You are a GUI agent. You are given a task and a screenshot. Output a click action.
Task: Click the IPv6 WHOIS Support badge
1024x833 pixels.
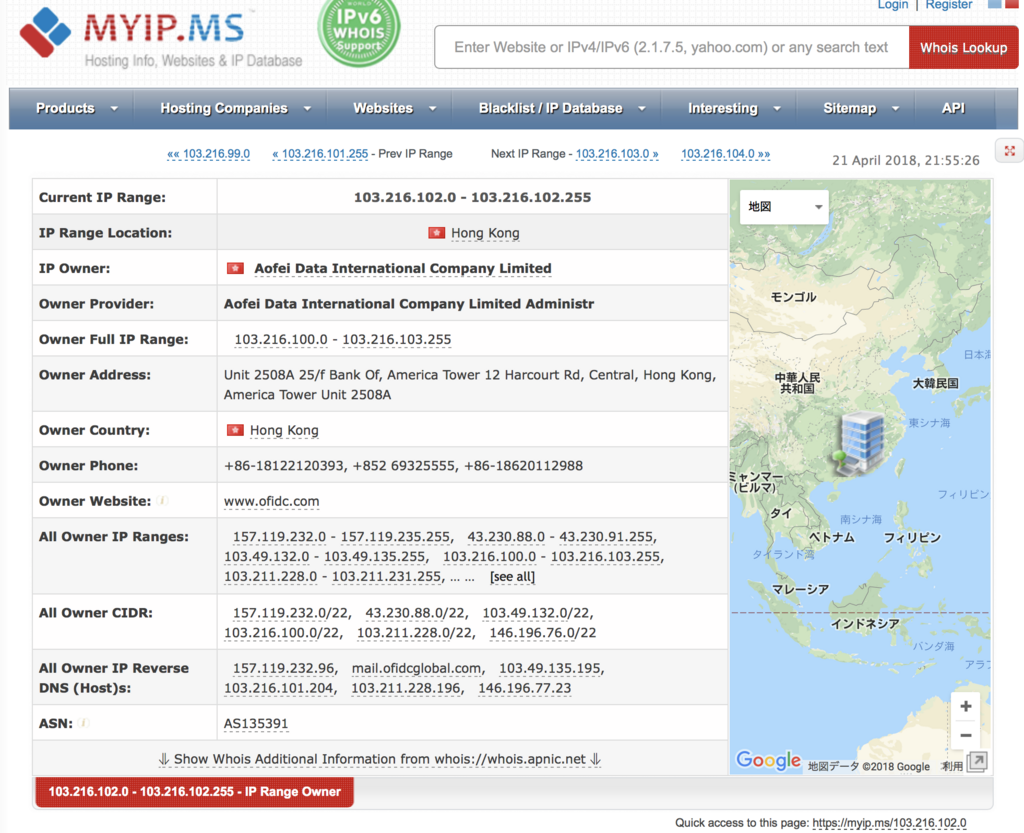click(x=359, y=31)
